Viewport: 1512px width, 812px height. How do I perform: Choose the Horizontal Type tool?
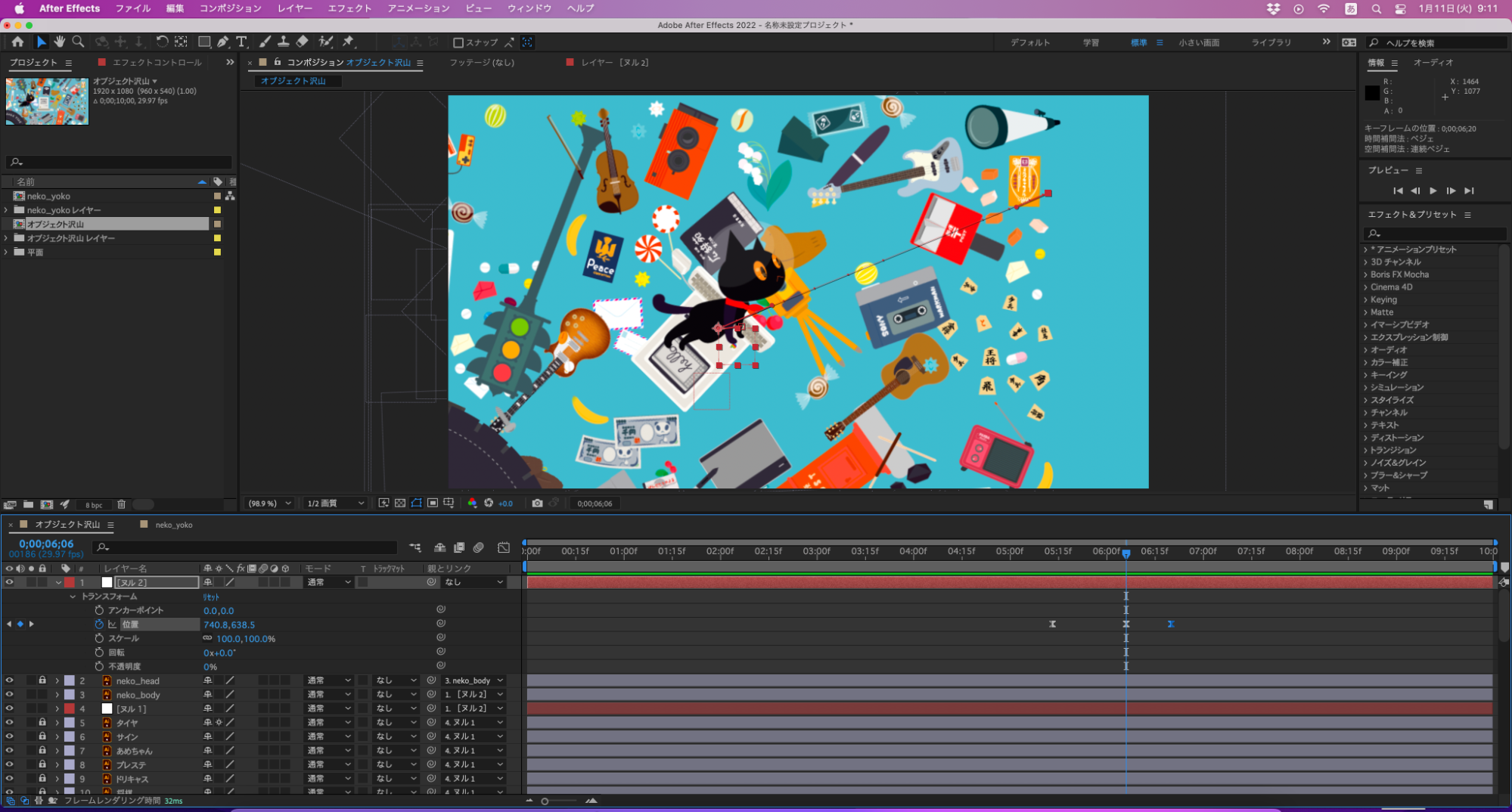pyautogui.click(x=241, y=42)
